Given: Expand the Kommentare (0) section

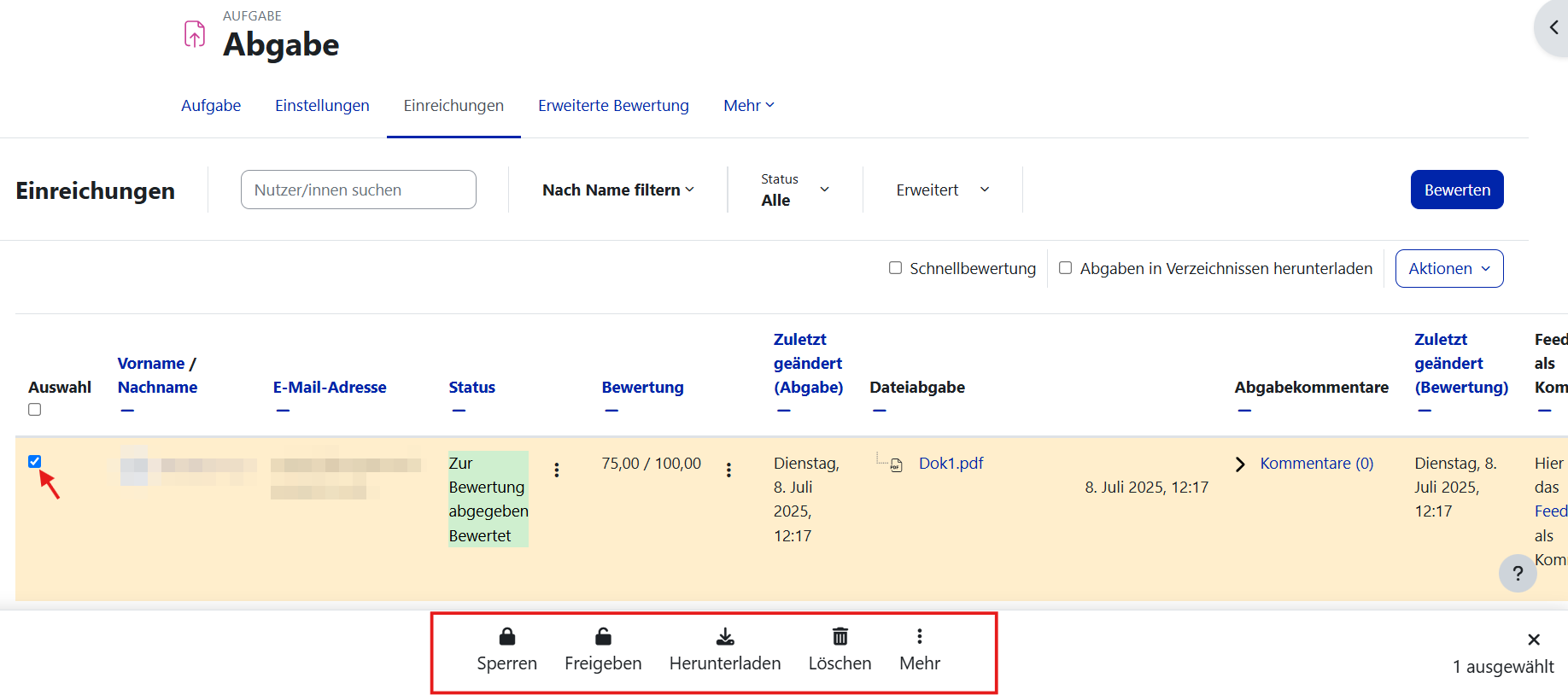Looking at the screenshot, I should click(x=1316, y=464).
